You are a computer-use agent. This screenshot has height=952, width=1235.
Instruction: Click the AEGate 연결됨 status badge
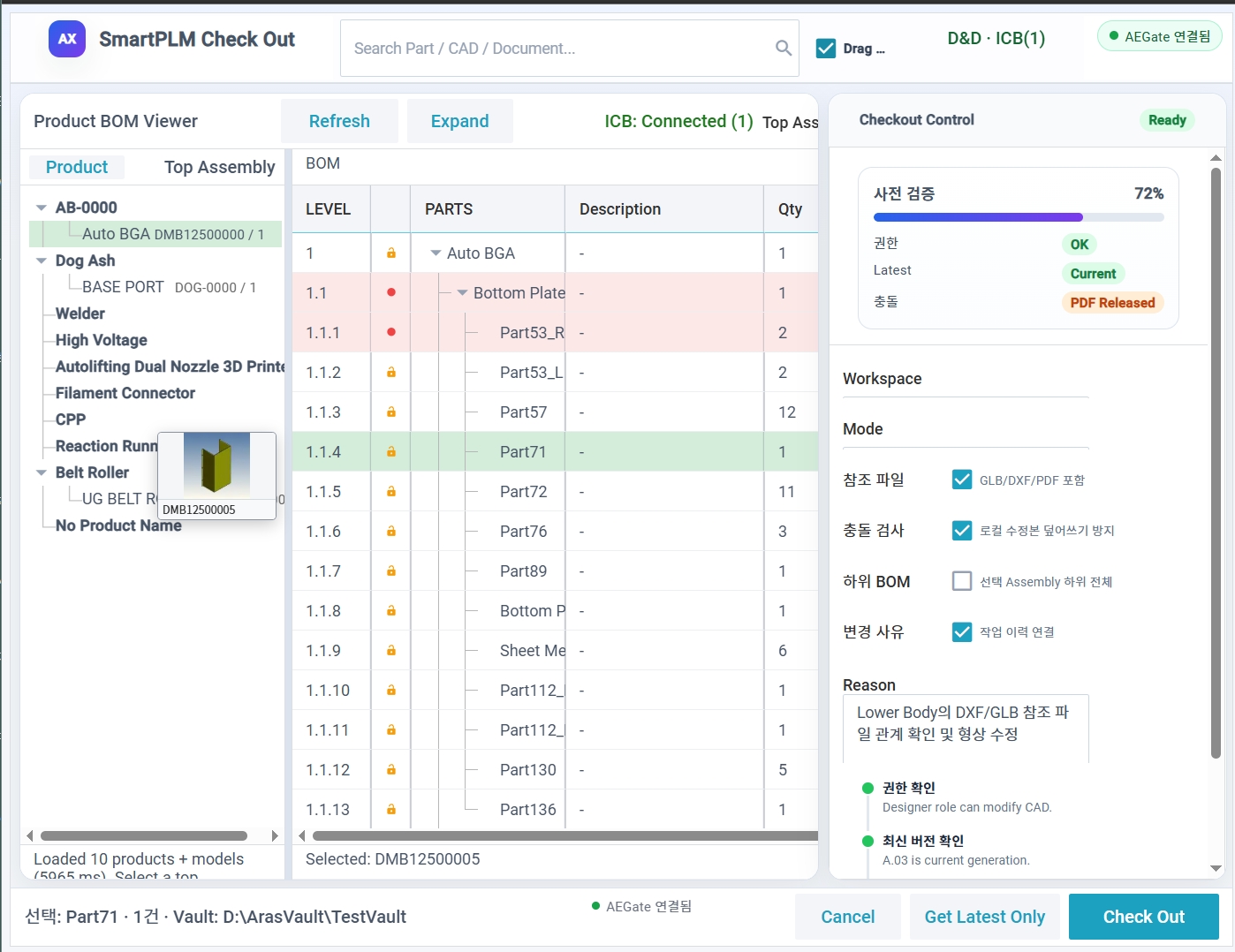1160,36
